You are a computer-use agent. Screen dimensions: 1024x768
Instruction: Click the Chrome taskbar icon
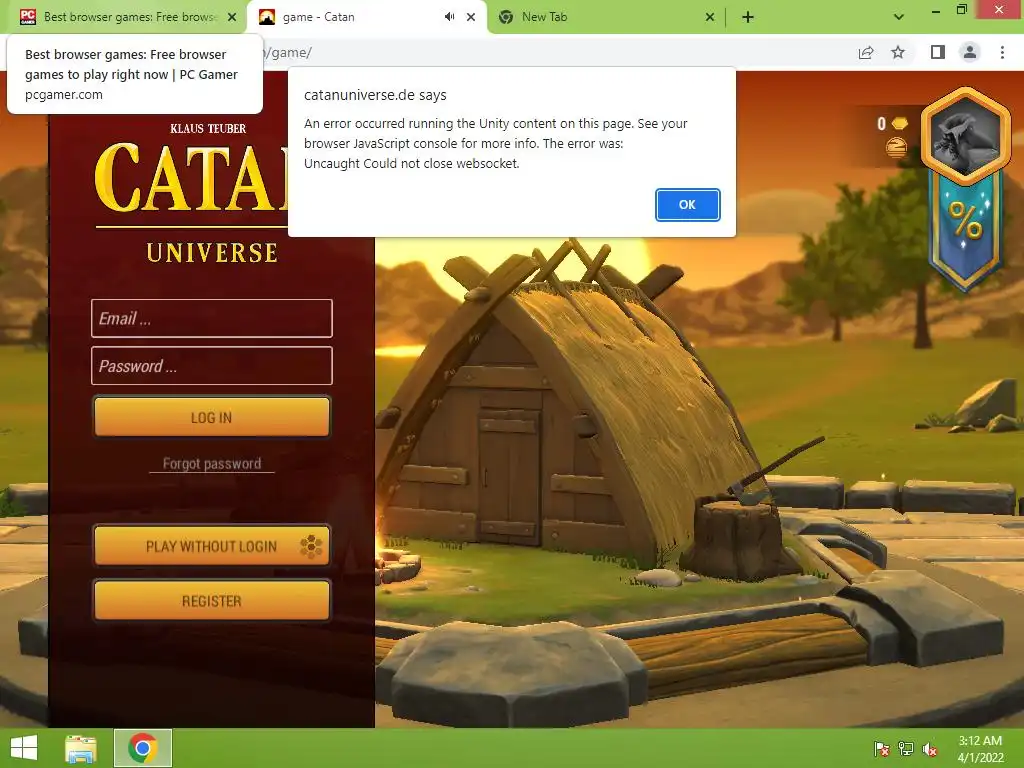coord(142,748)
